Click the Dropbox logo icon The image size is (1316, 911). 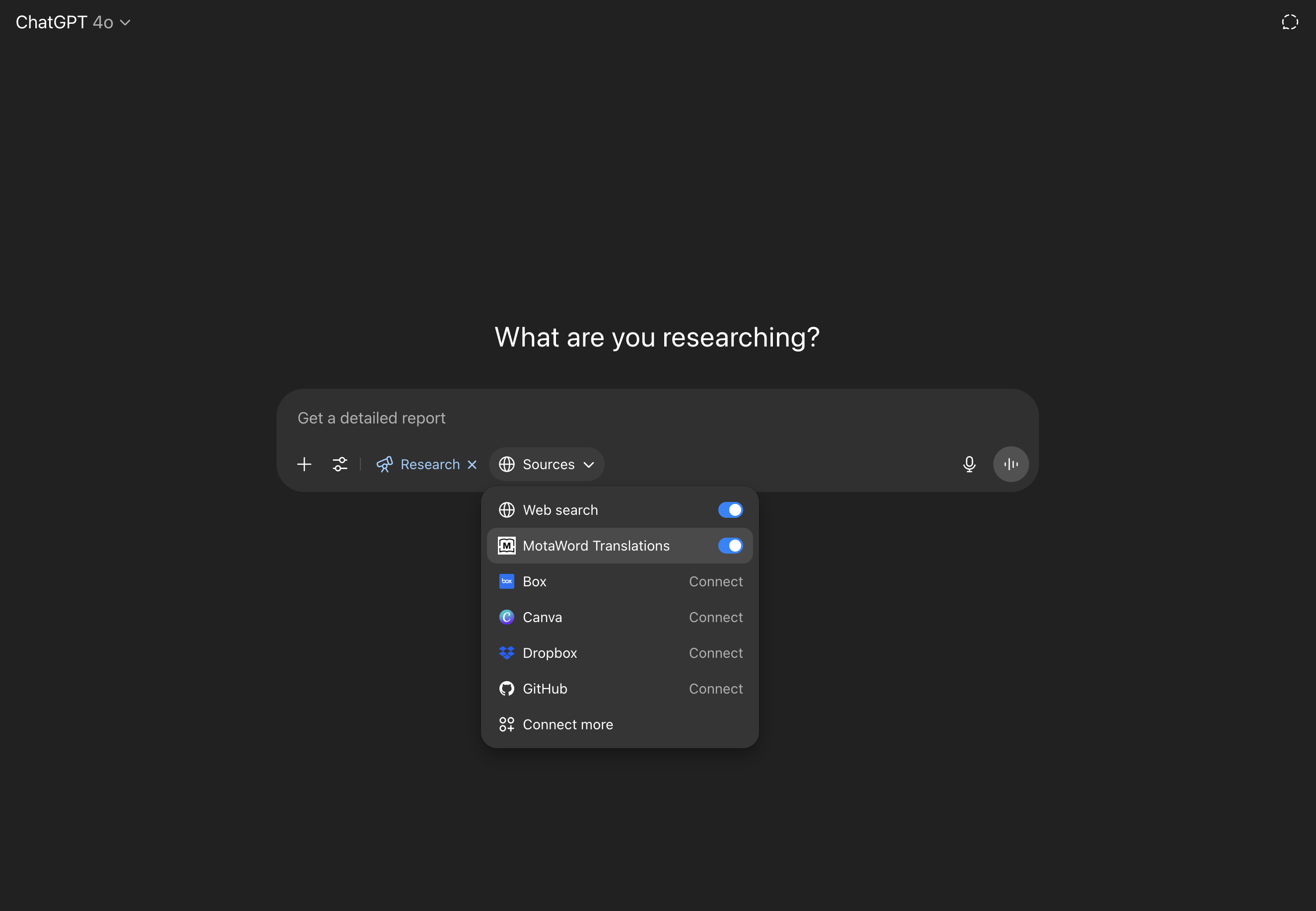(x=507, y=653)
